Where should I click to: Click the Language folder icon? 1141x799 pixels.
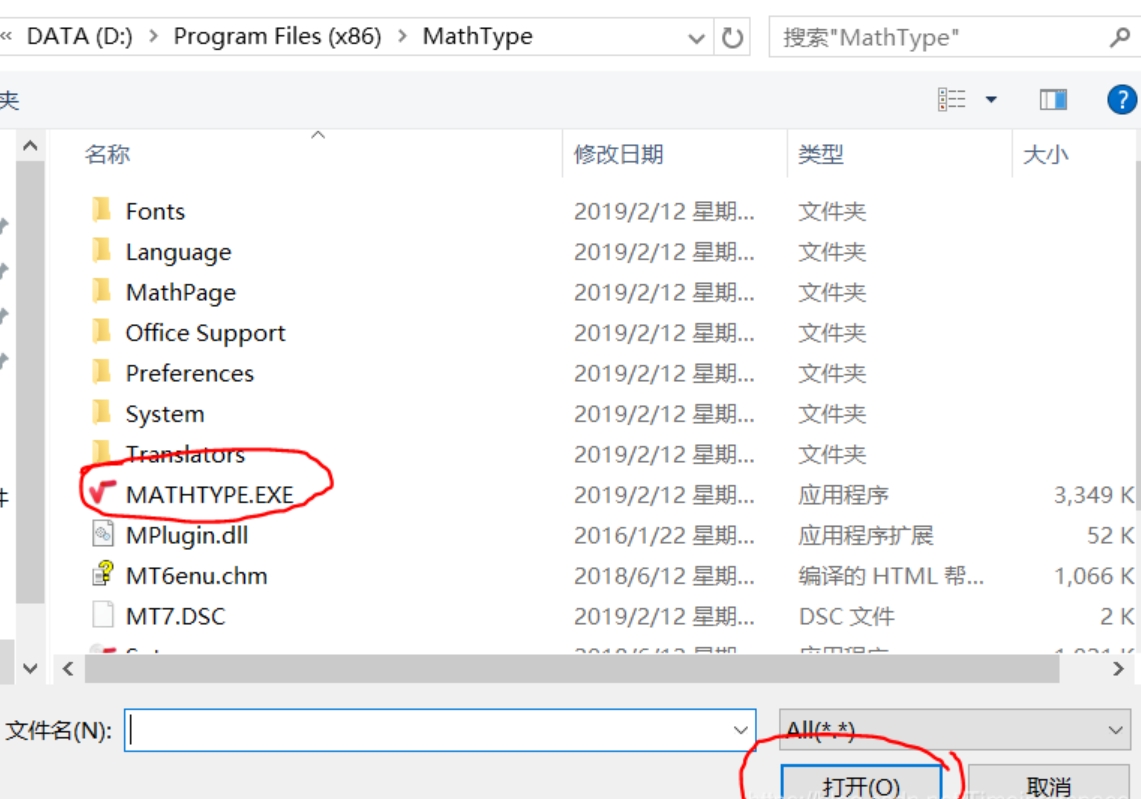click(102, 250)
